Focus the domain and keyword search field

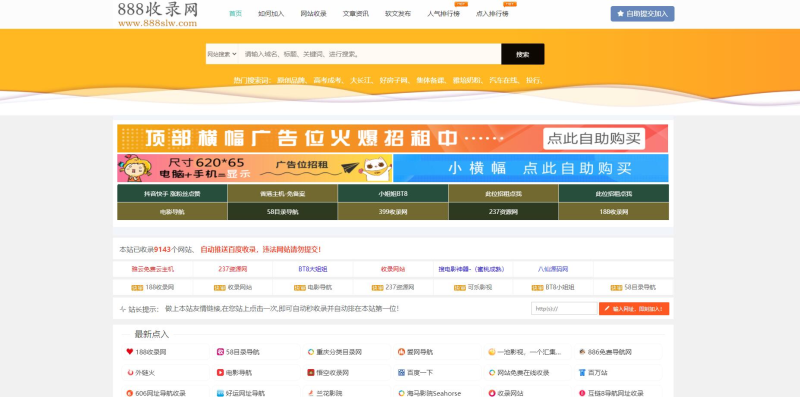pyautogui.click(x=369, y=54)
